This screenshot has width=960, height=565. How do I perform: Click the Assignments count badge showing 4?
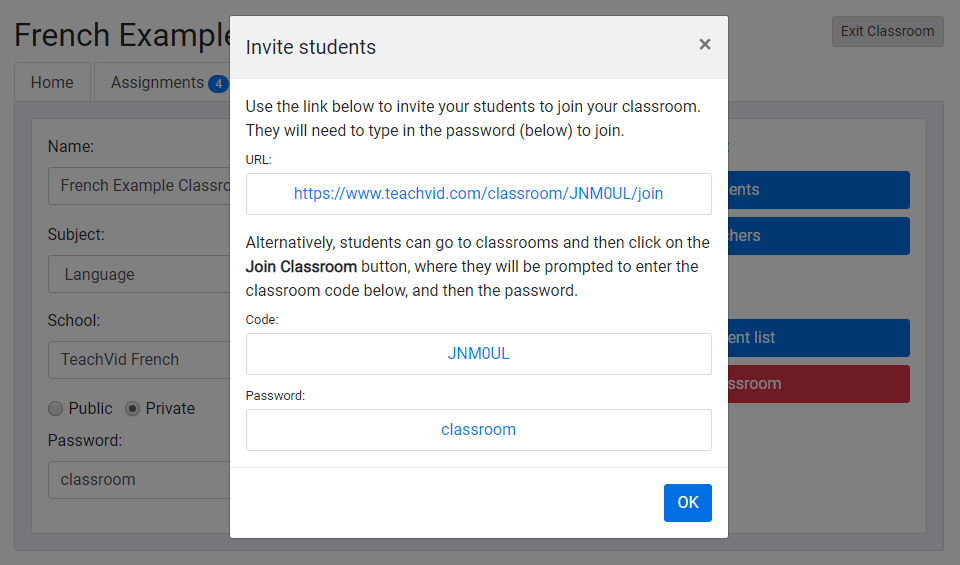coord(218,83)
